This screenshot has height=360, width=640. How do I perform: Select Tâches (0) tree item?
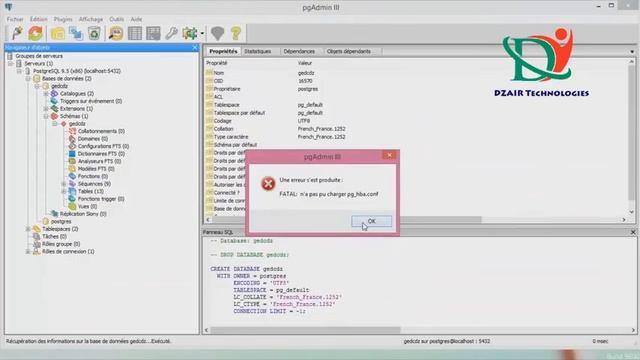(54, 236)
